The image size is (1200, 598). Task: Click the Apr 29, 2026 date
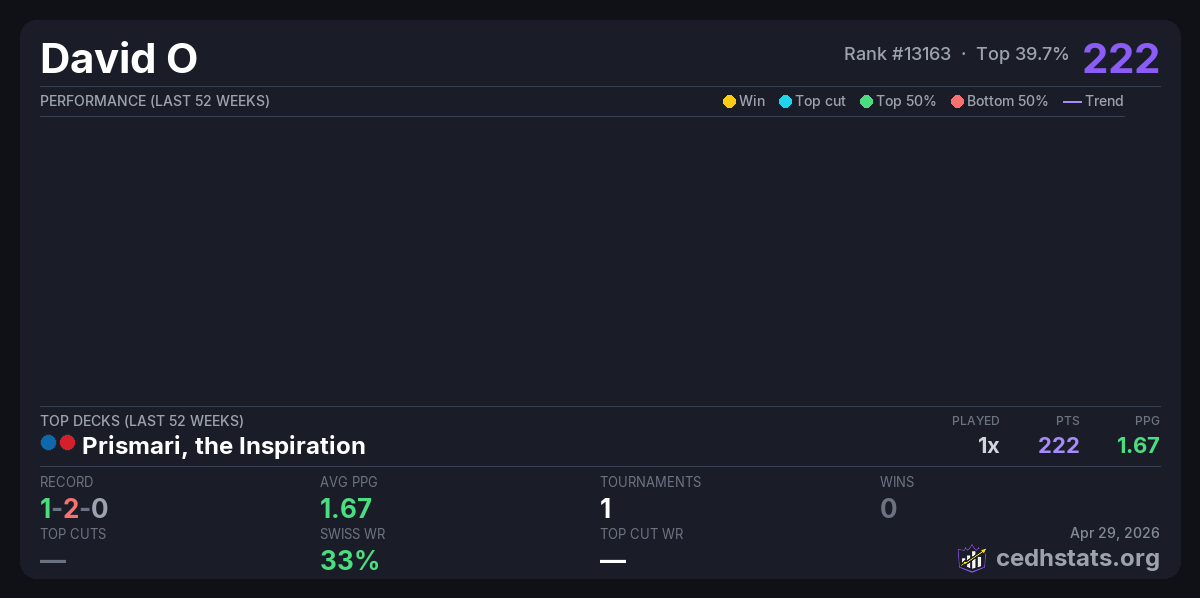(x=1114, y=533)
